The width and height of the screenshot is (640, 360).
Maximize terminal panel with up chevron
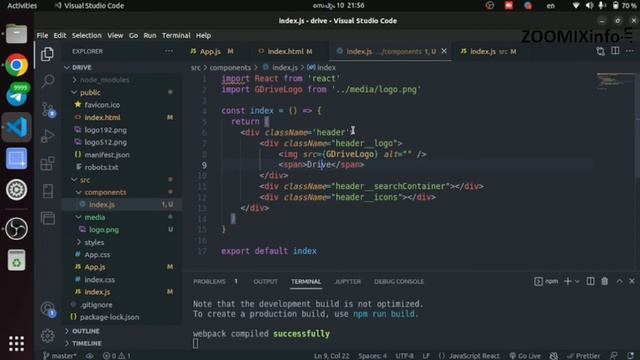619,281
